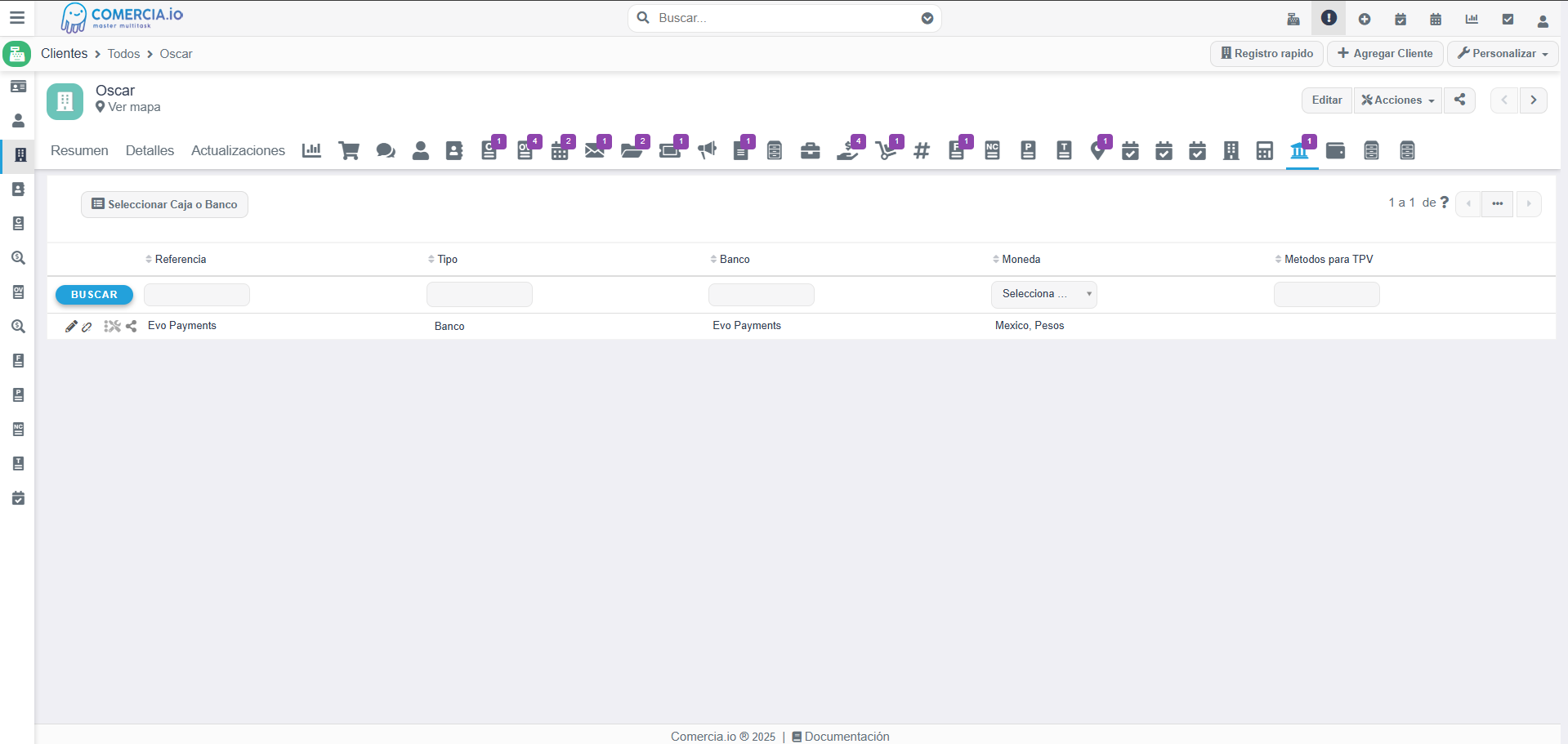Click Todos in the breadcrumb
The height and width of the screenshot is (744, 1568).
coord(123,54)
